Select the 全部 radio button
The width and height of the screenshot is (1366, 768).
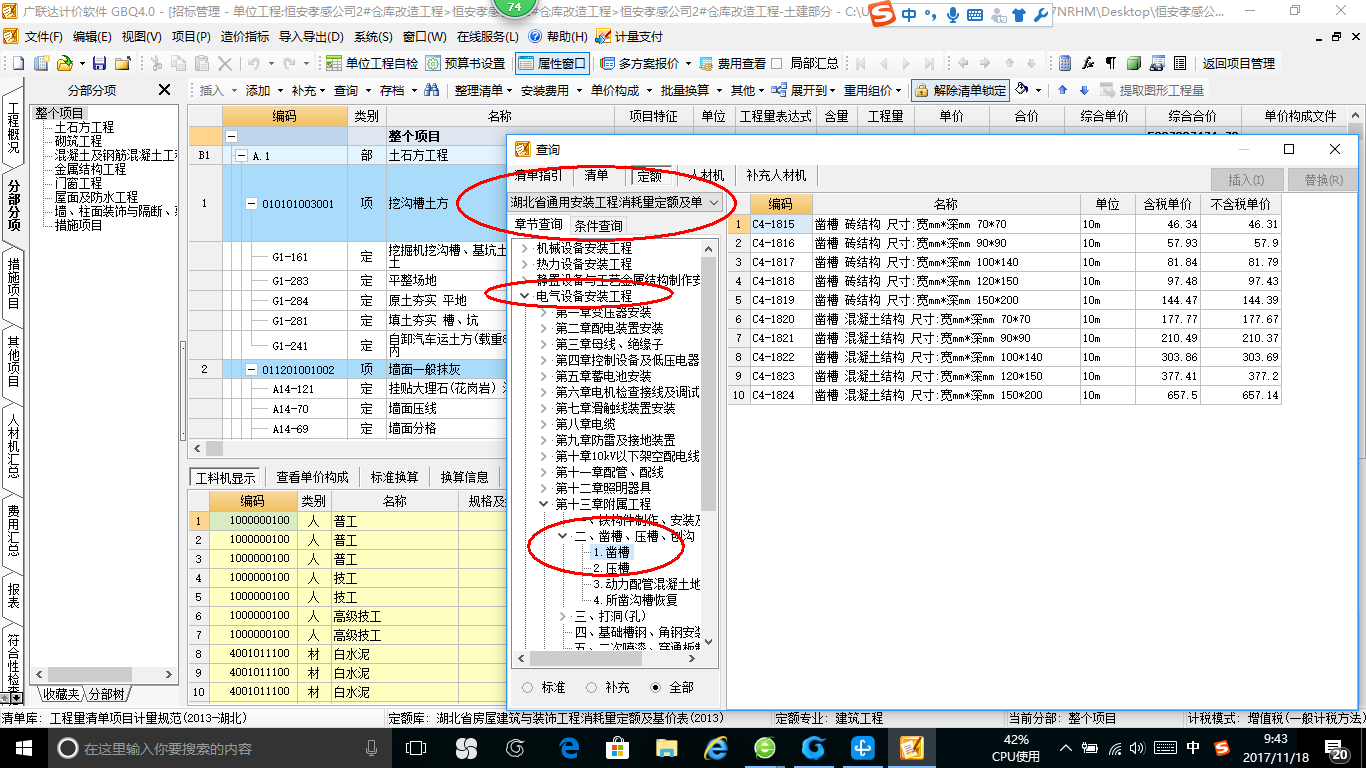tap(656, 687)
